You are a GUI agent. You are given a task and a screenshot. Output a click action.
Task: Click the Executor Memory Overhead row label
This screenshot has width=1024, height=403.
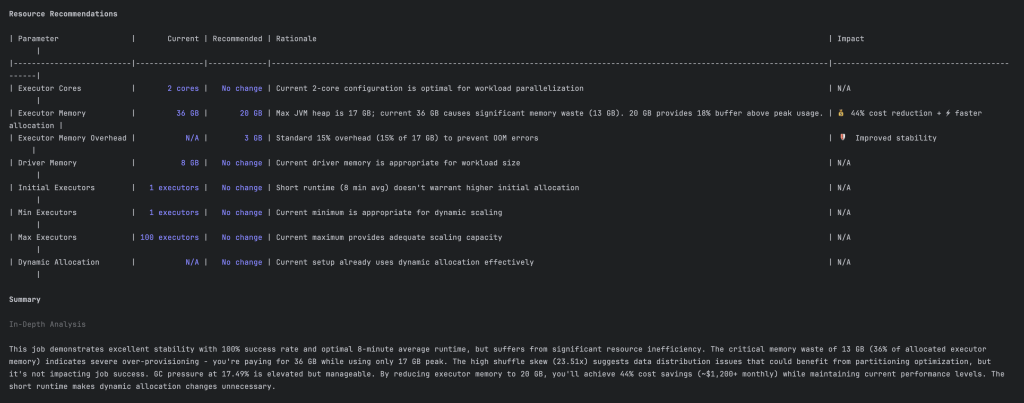tap(72, 138)
